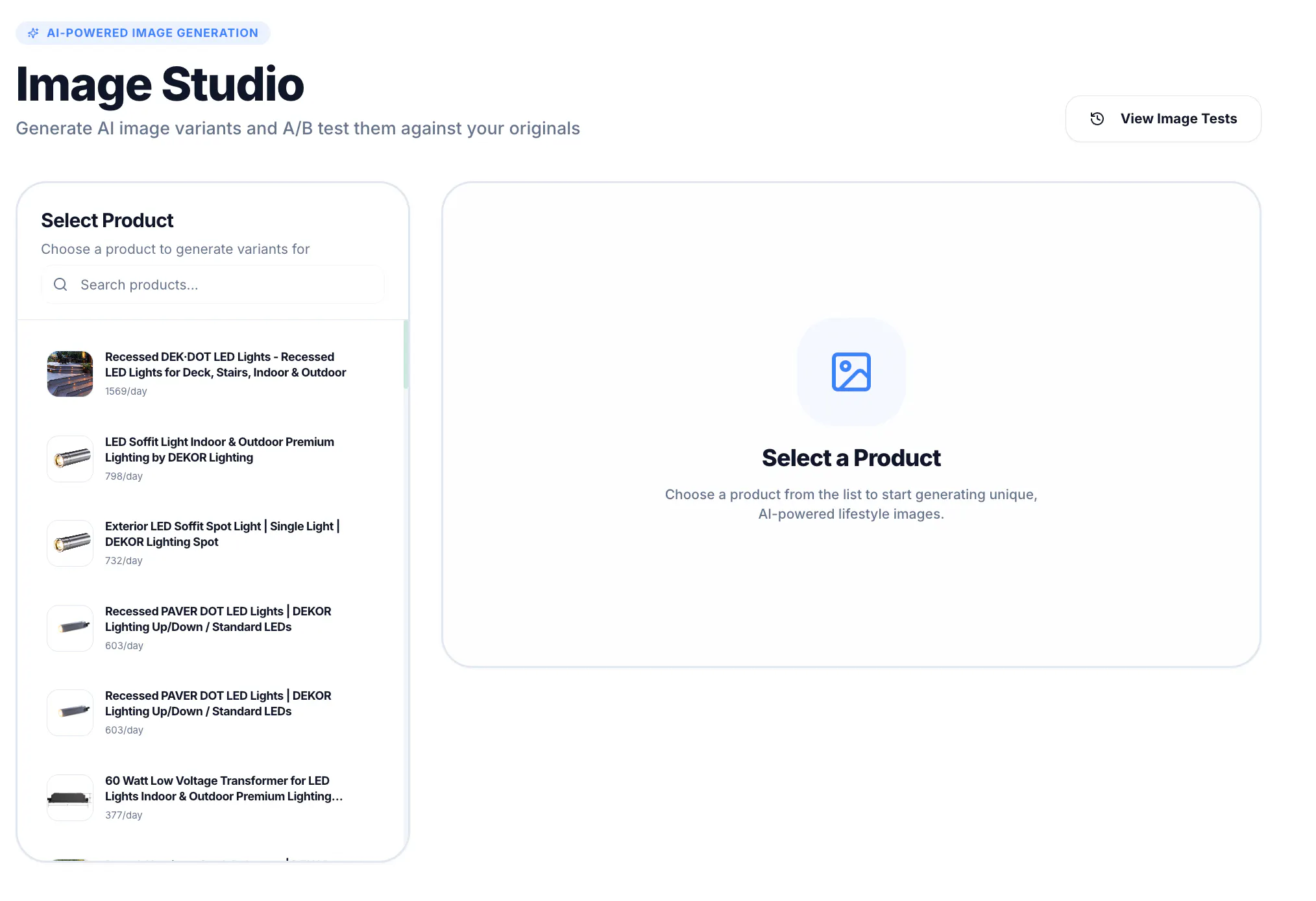Click the Select a Product heading

pos(851,458)
